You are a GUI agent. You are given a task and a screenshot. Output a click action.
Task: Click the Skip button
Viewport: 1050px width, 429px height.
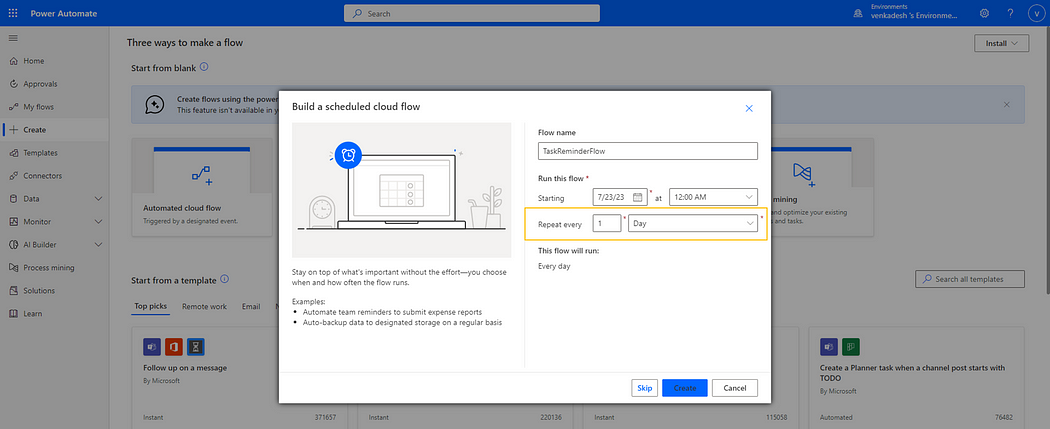coord(644,388)
